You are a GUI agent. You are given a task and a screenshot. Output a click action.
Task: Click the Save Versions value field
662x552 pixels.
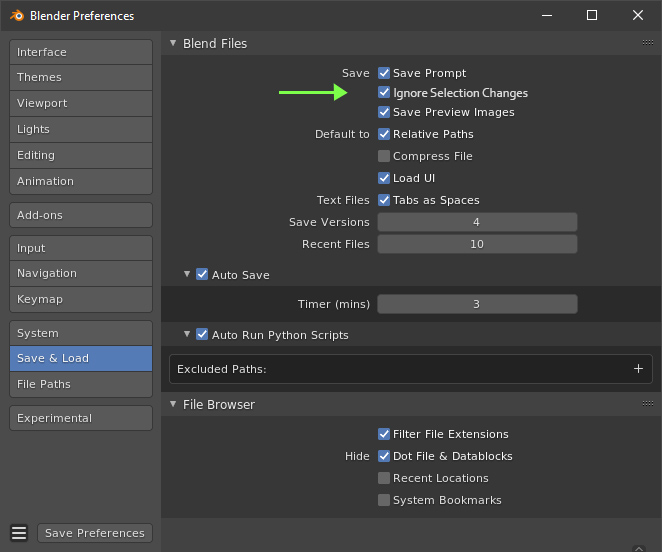click(x=477, y=222)
